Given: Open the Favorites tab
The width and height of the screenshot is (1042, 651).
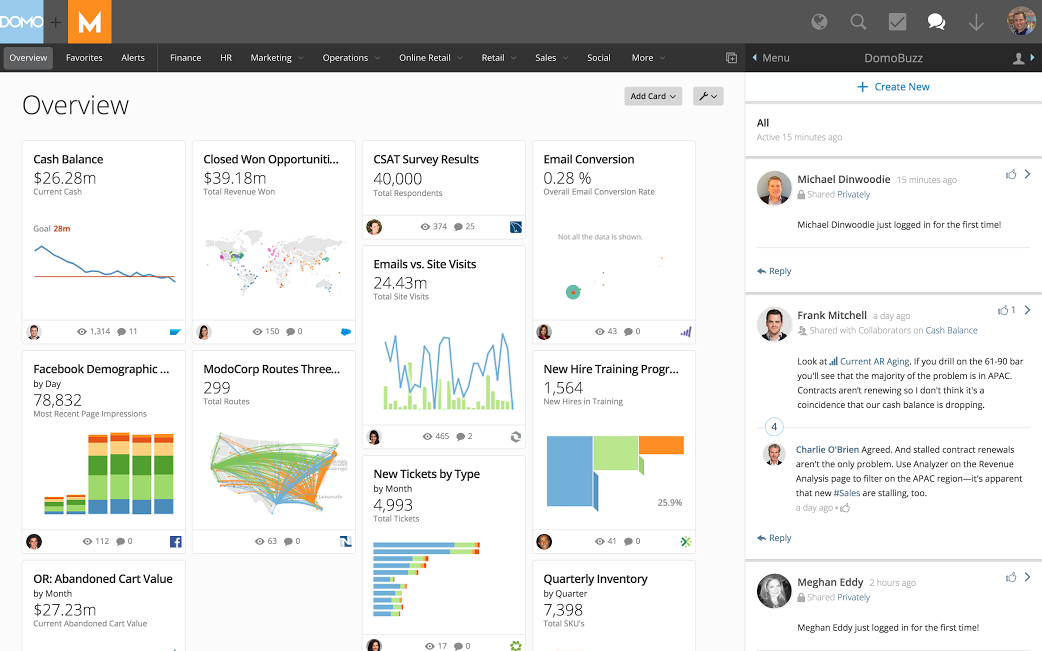Looking at the screenshot, I should tap(84, 58).
